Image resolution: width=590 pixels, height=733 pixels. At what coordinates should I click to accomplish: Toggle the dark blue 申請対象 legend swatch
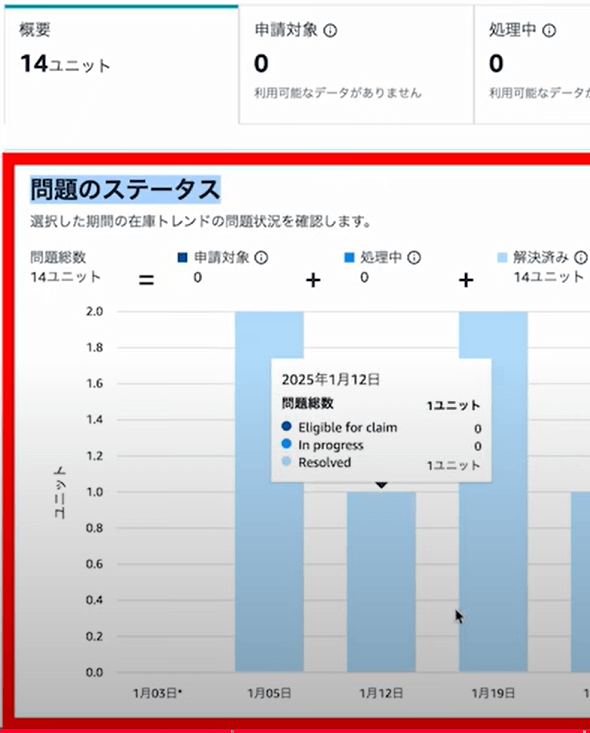coord(183,258)
